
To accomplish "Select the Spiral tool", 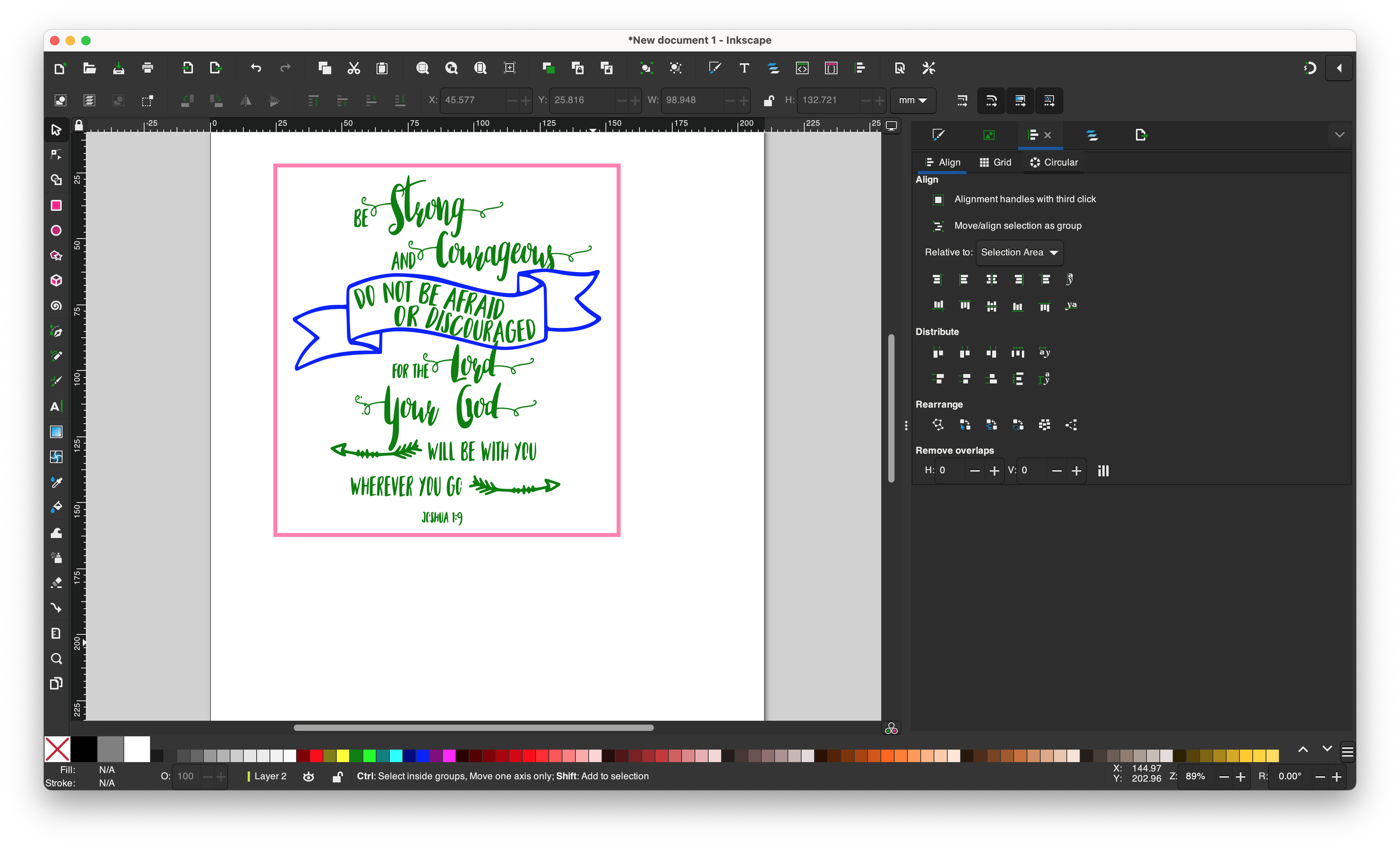I will pos(56,306).
